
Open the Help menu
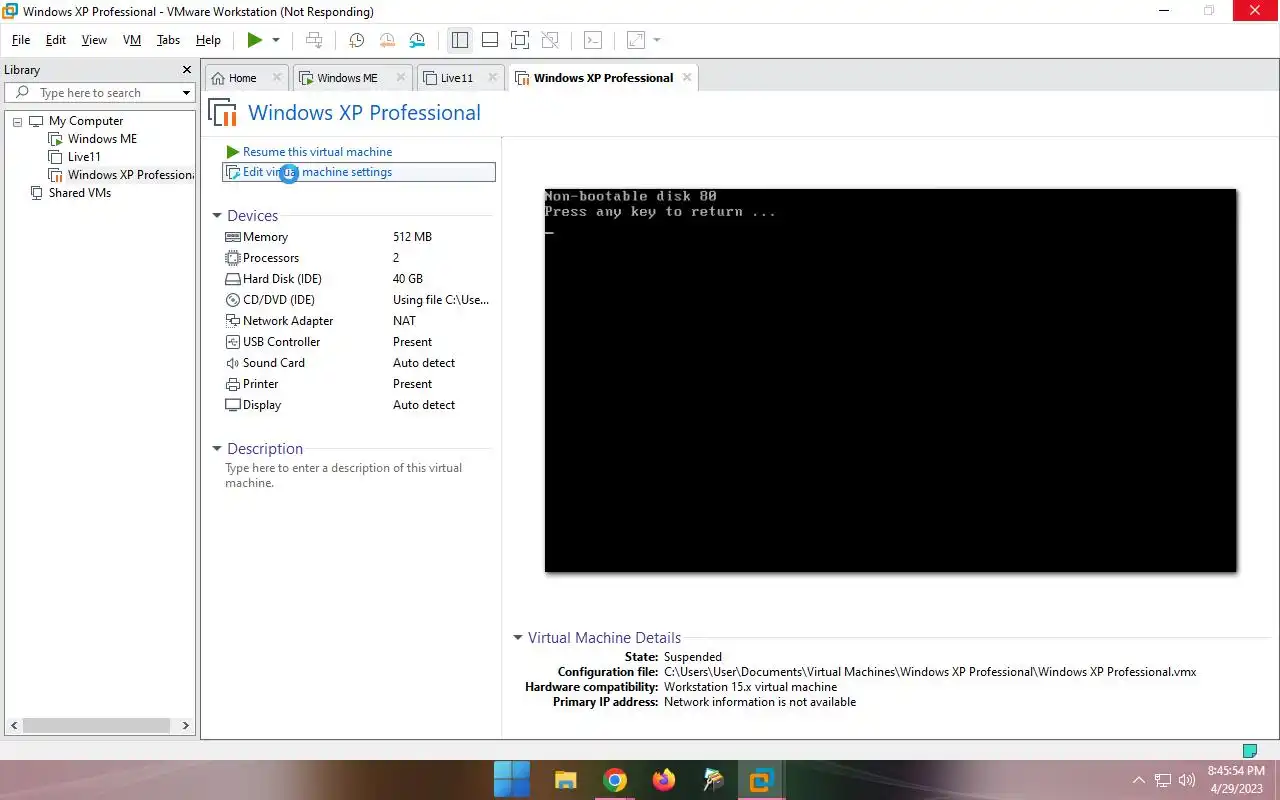point(208,40)
